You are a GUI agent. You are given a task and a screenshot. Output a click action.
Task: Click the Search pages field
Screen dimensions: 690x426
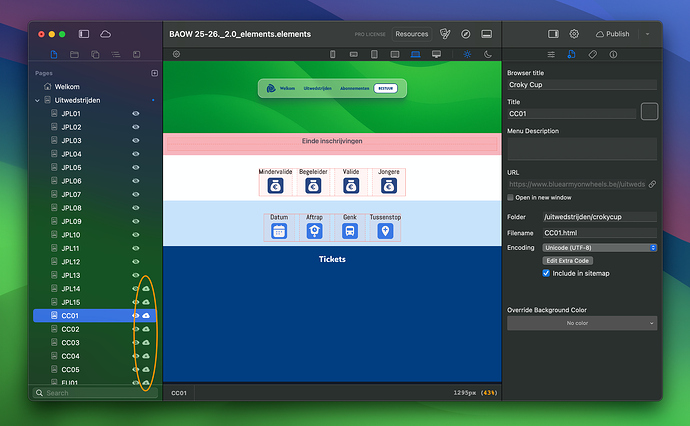coord(95,393)
